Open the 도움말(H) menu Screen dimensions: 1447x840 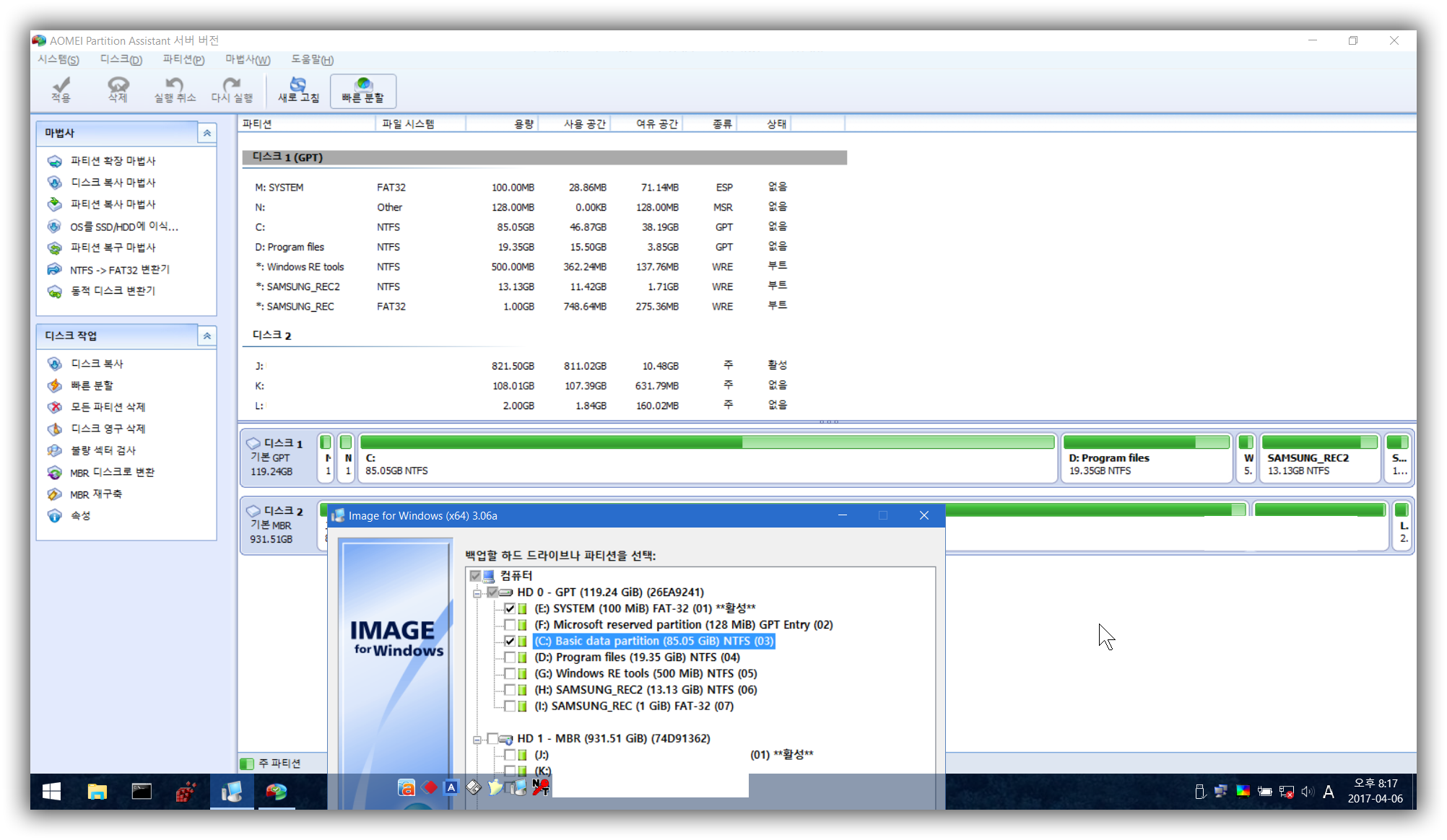(313, 60)
